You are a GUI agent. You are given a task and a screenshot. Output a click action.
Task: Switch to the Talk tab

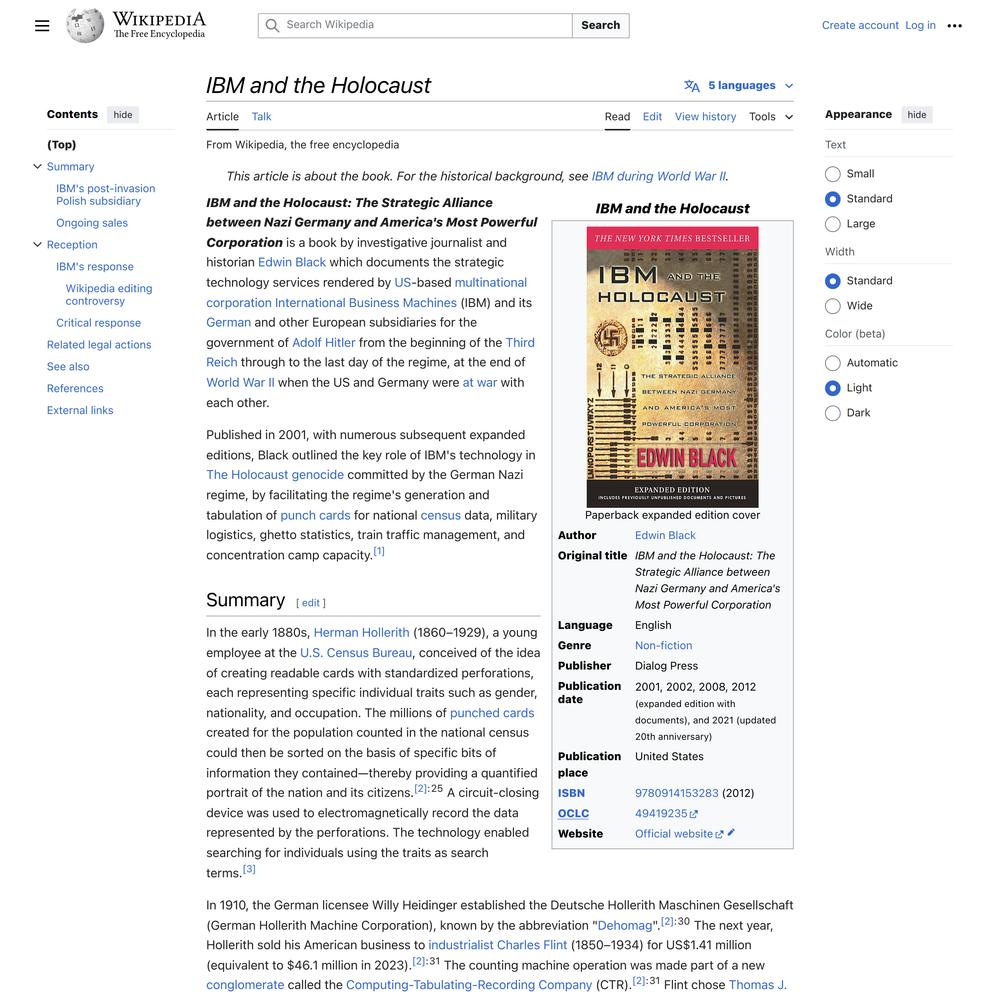point(261,117)
